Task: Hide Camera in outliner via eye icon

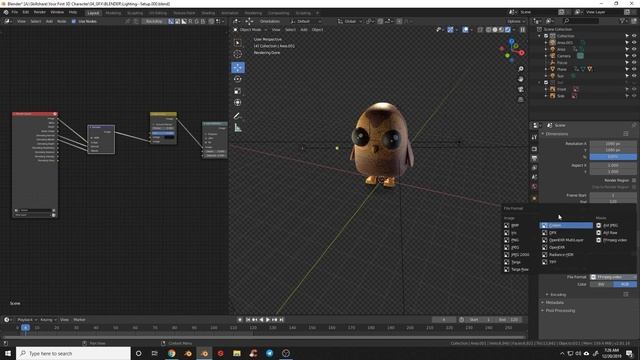Action: pos(634,56)
